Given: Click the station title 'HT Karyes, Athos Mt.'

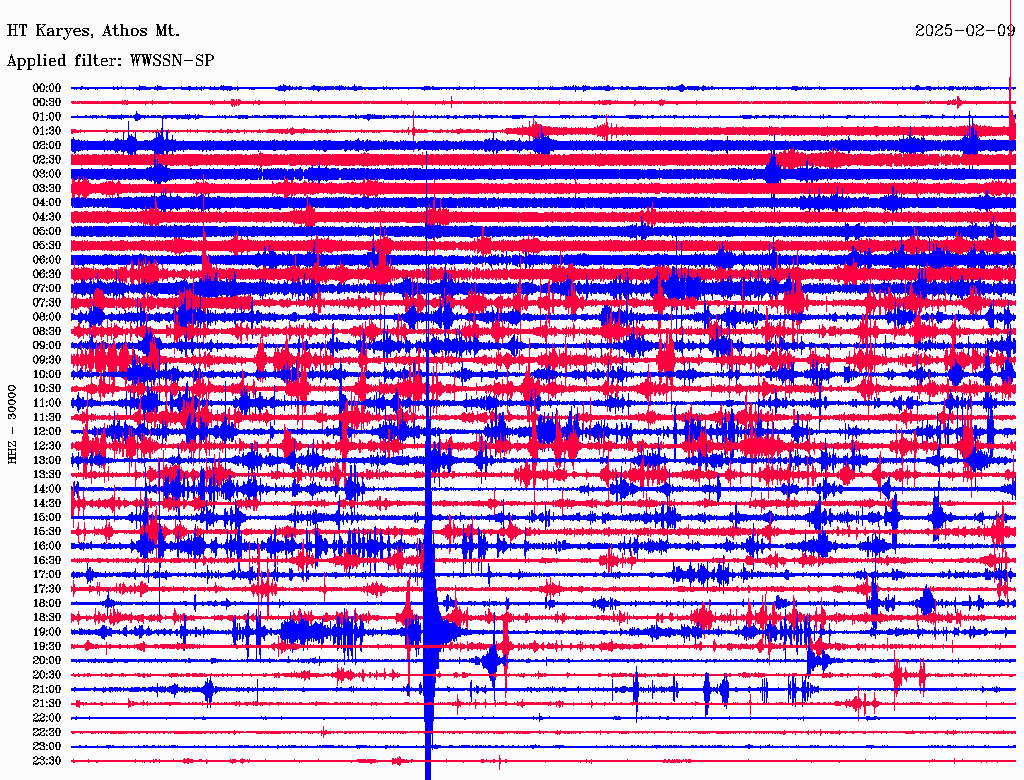Looking at the screenshot, I should (93, 31).
